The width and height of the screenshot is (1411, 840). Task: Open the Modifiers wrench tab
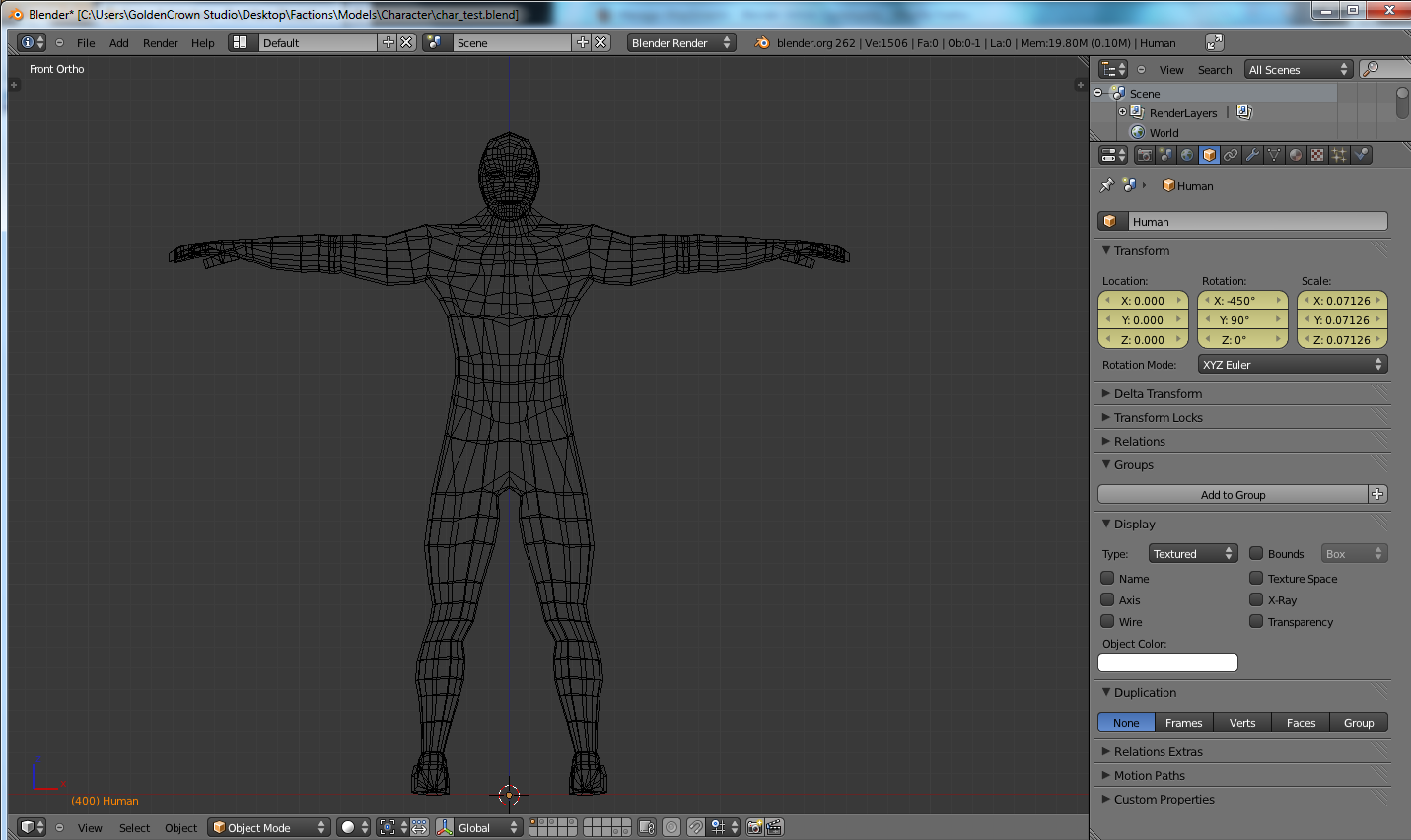click(1253, 155)
